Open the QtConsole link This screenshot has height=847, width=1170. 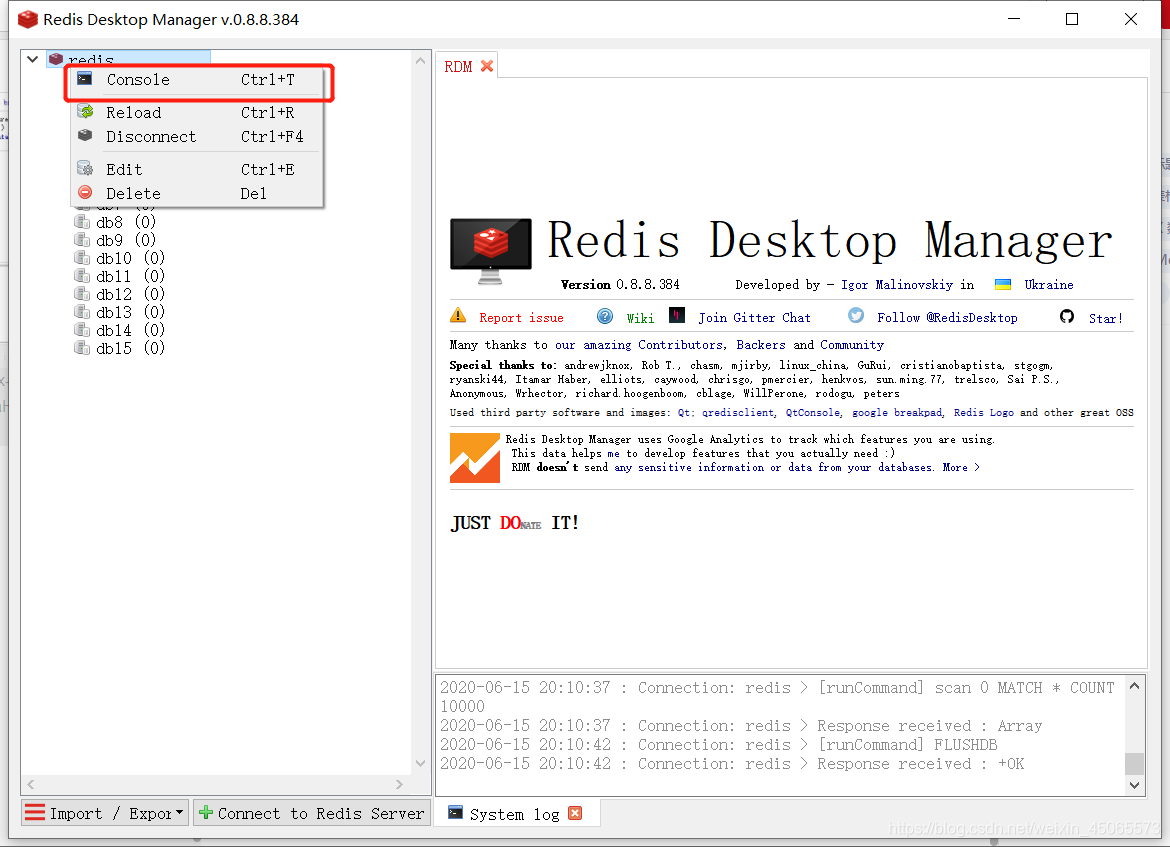click(x=813, y=413)
